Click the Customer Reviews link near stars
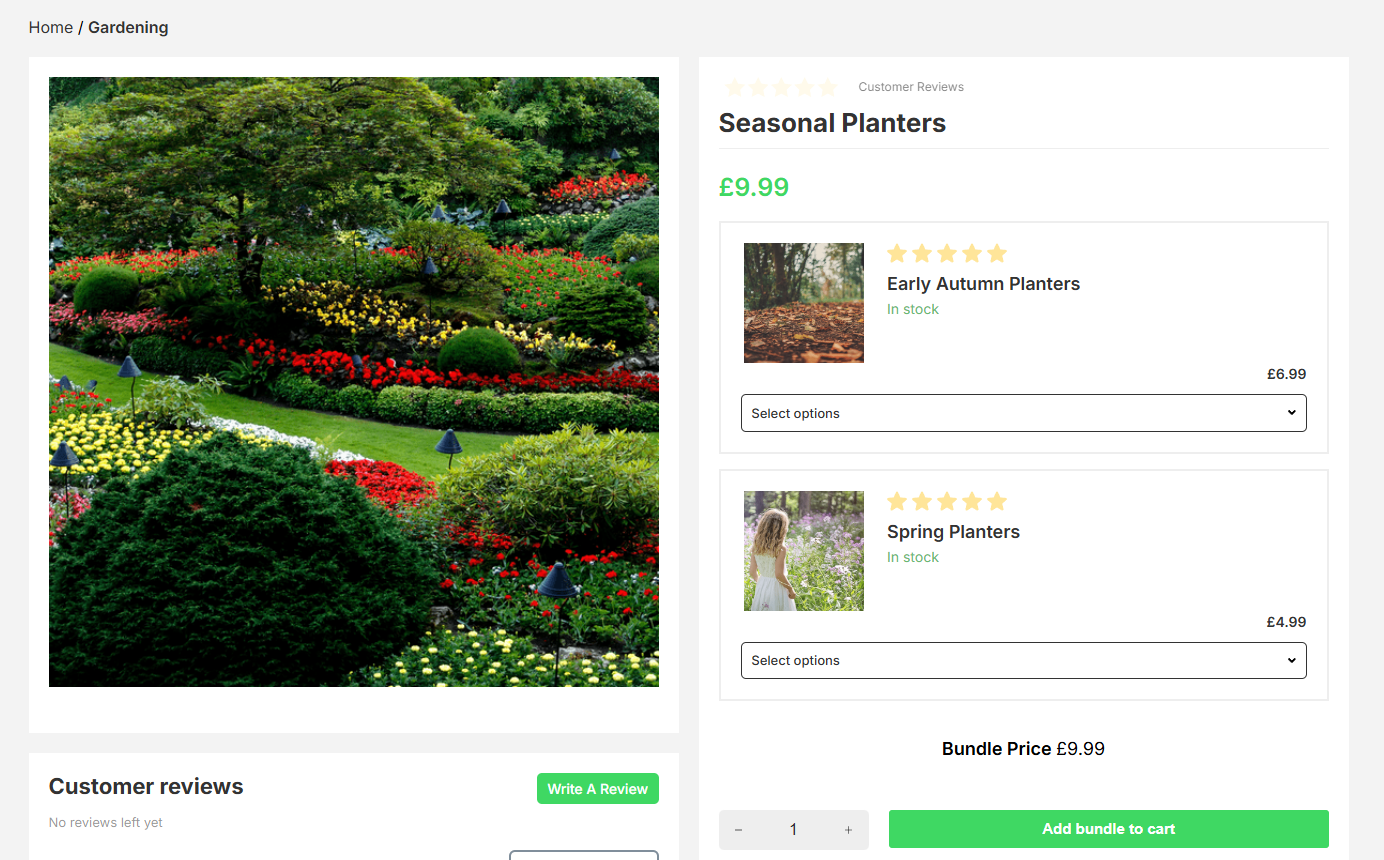The image size is (1384, 860). (x=911, y=87)
